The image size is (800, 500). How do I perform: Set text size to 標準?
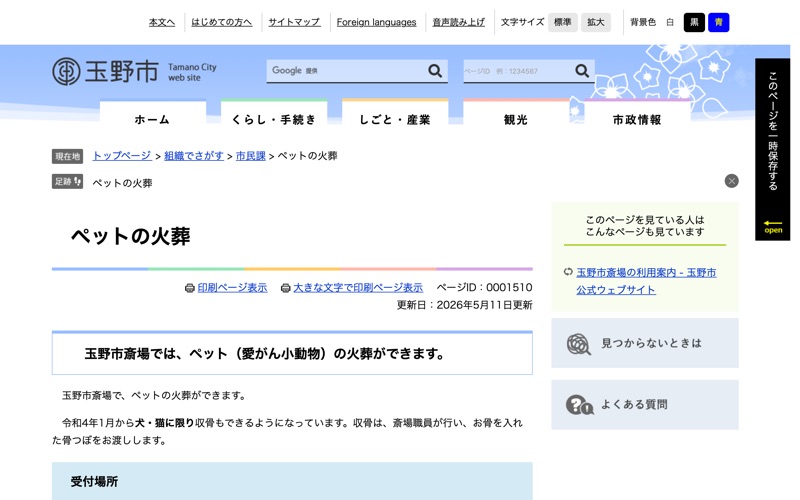(563, 22)
